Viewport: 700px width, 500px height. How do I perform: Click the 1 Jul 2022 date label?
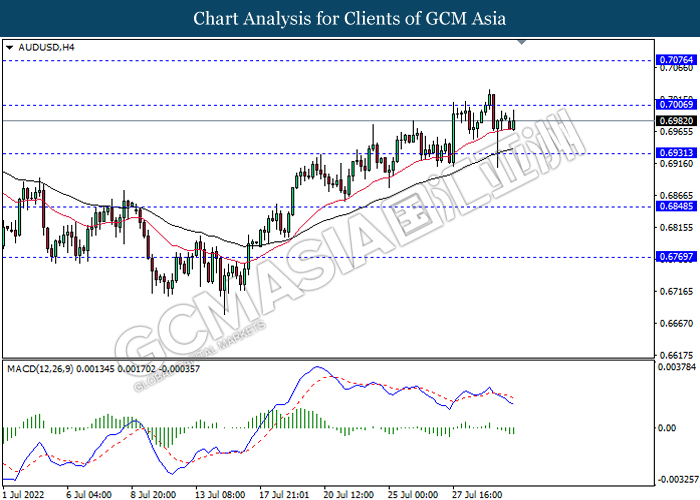point(24,495)
